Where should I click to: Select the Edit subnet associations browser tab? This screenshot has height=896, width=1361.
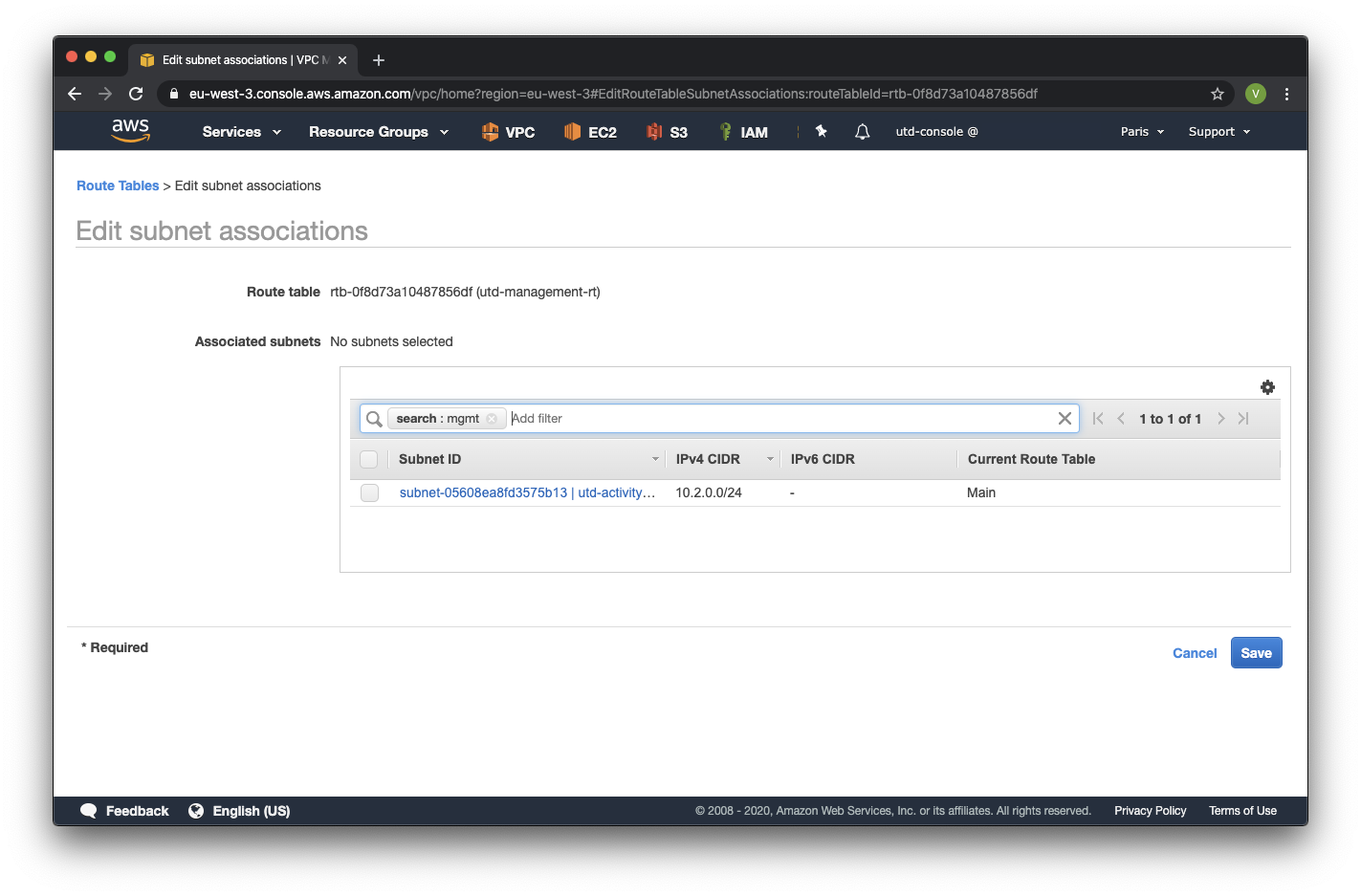pyautogui.click(x=243, y=60)
